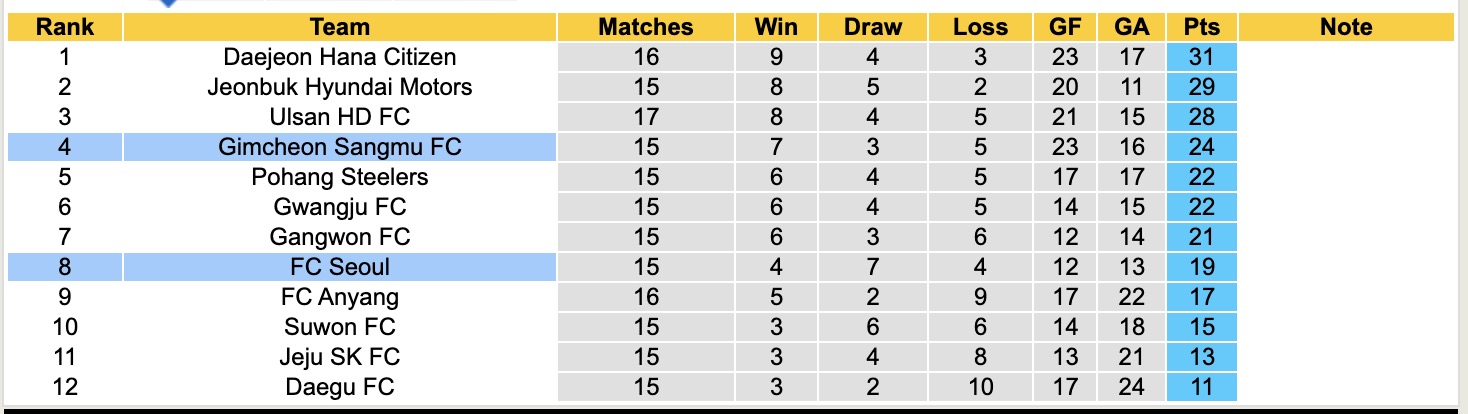Click Daegu FC's 11 points cell
1468x414 pixels.
click(1201, 387)
